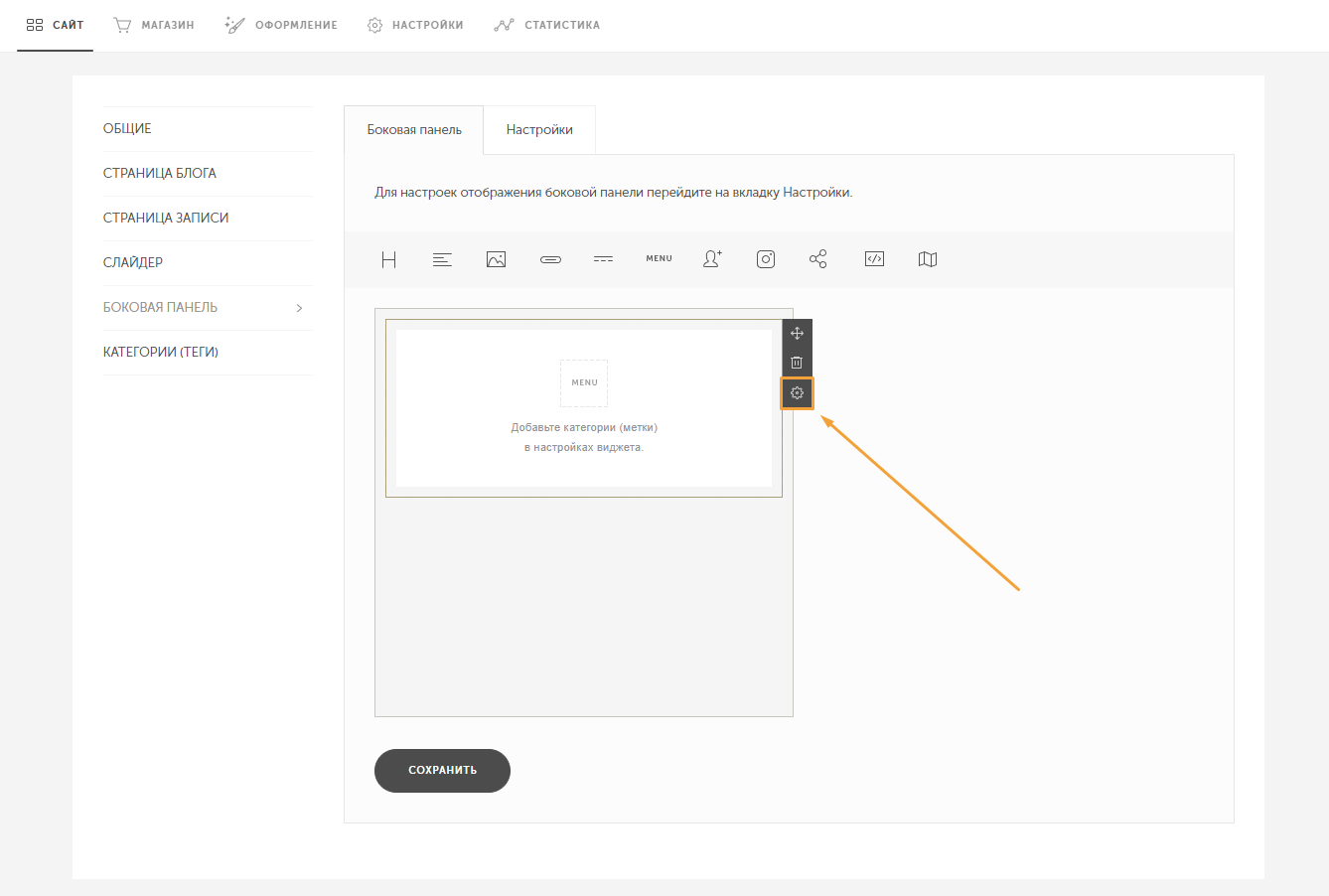Switch to the Настройки tab
Viewport: 1329px width, 896px height.
point(539,130)
